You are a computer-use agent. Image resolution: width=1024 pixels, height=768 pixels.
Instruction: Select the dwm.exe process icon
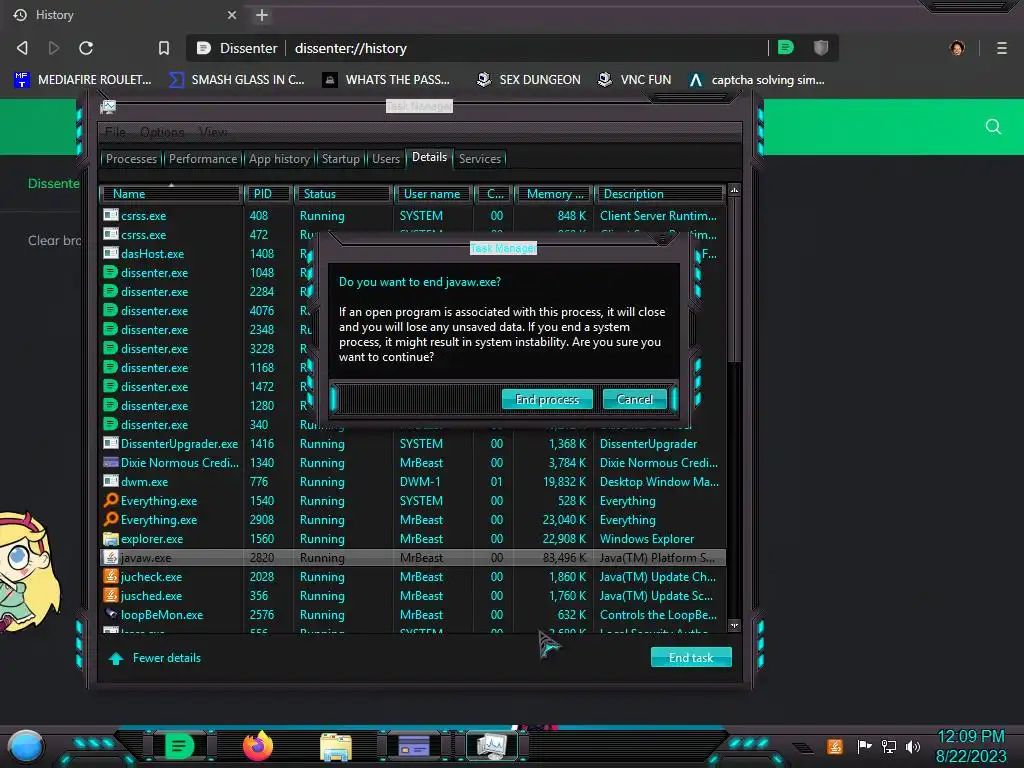pos(111,481)
